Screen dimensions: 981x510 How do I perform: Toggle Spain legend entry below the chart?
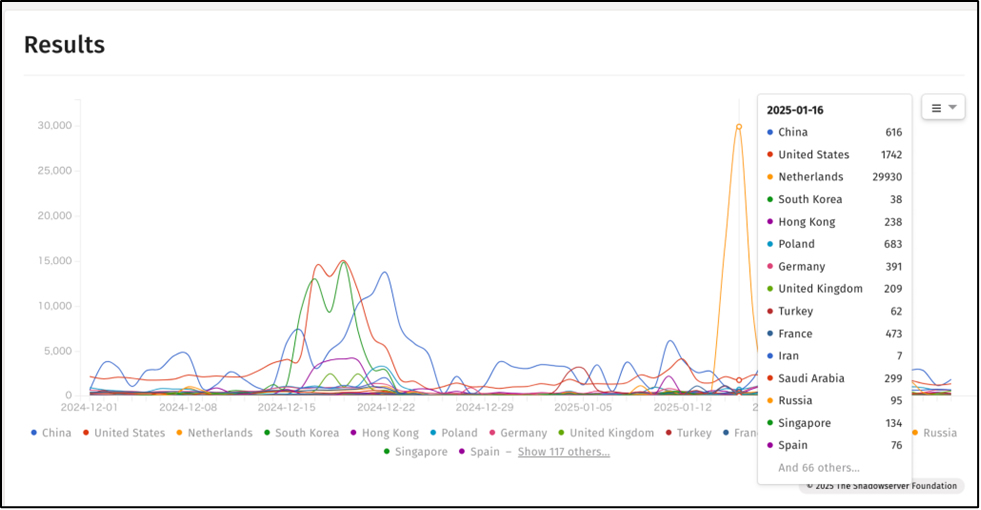(485, 452)
